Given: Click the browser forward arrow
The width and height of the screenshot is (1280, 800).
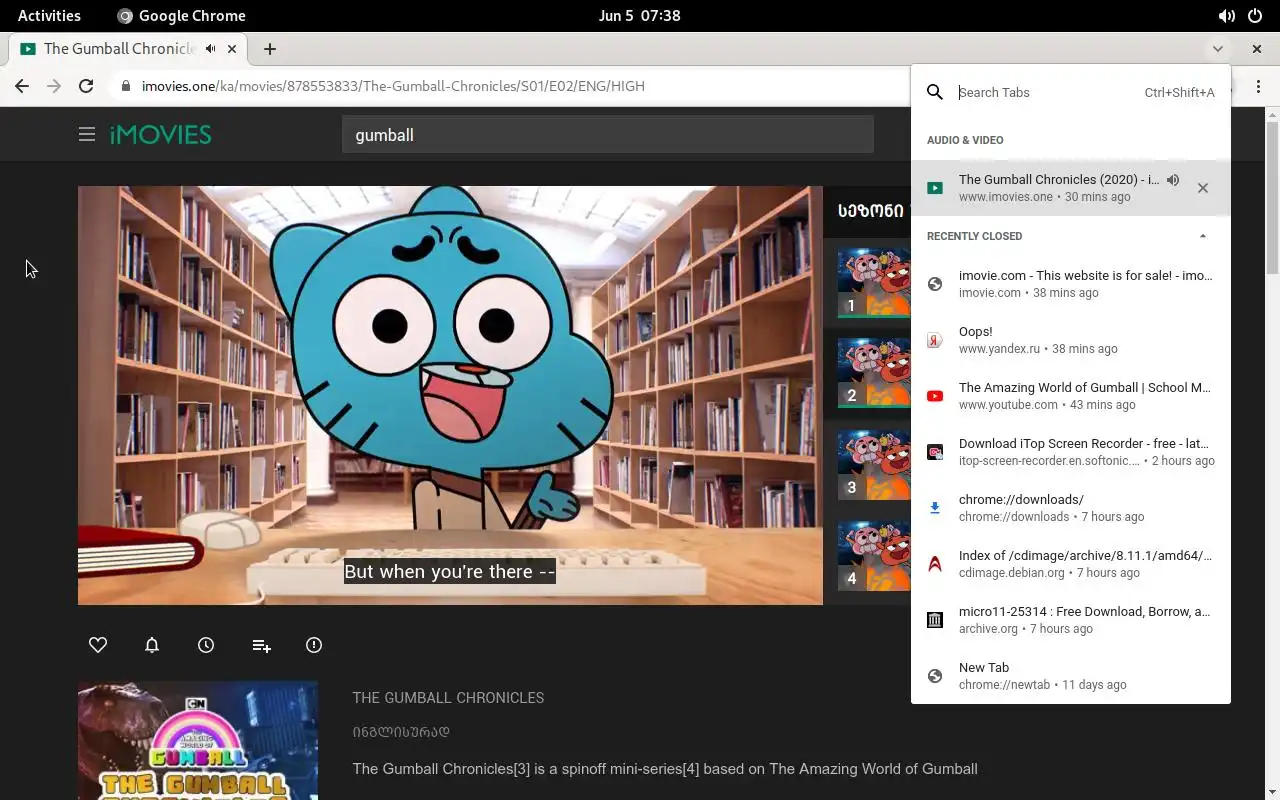Looking at the screenshot, I should 54,86.
